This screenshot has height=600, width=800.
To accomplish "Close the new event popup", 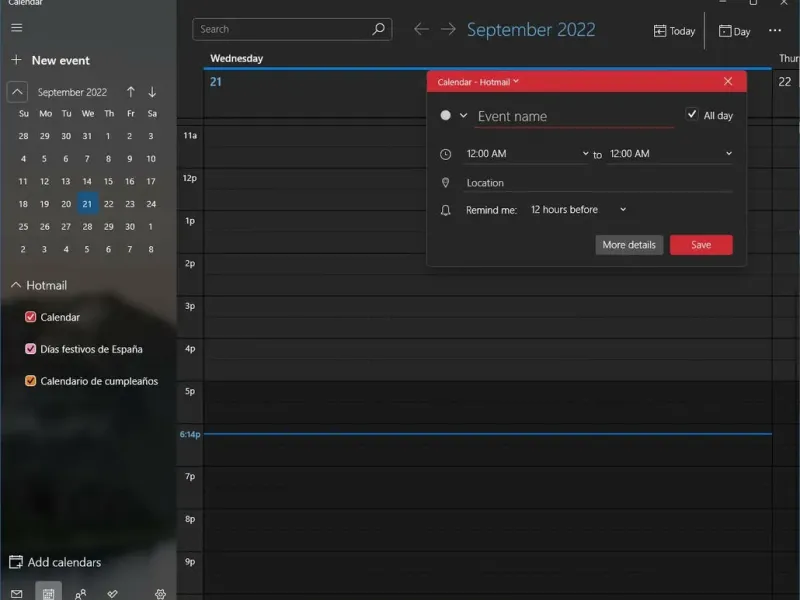I will (728, 82).
